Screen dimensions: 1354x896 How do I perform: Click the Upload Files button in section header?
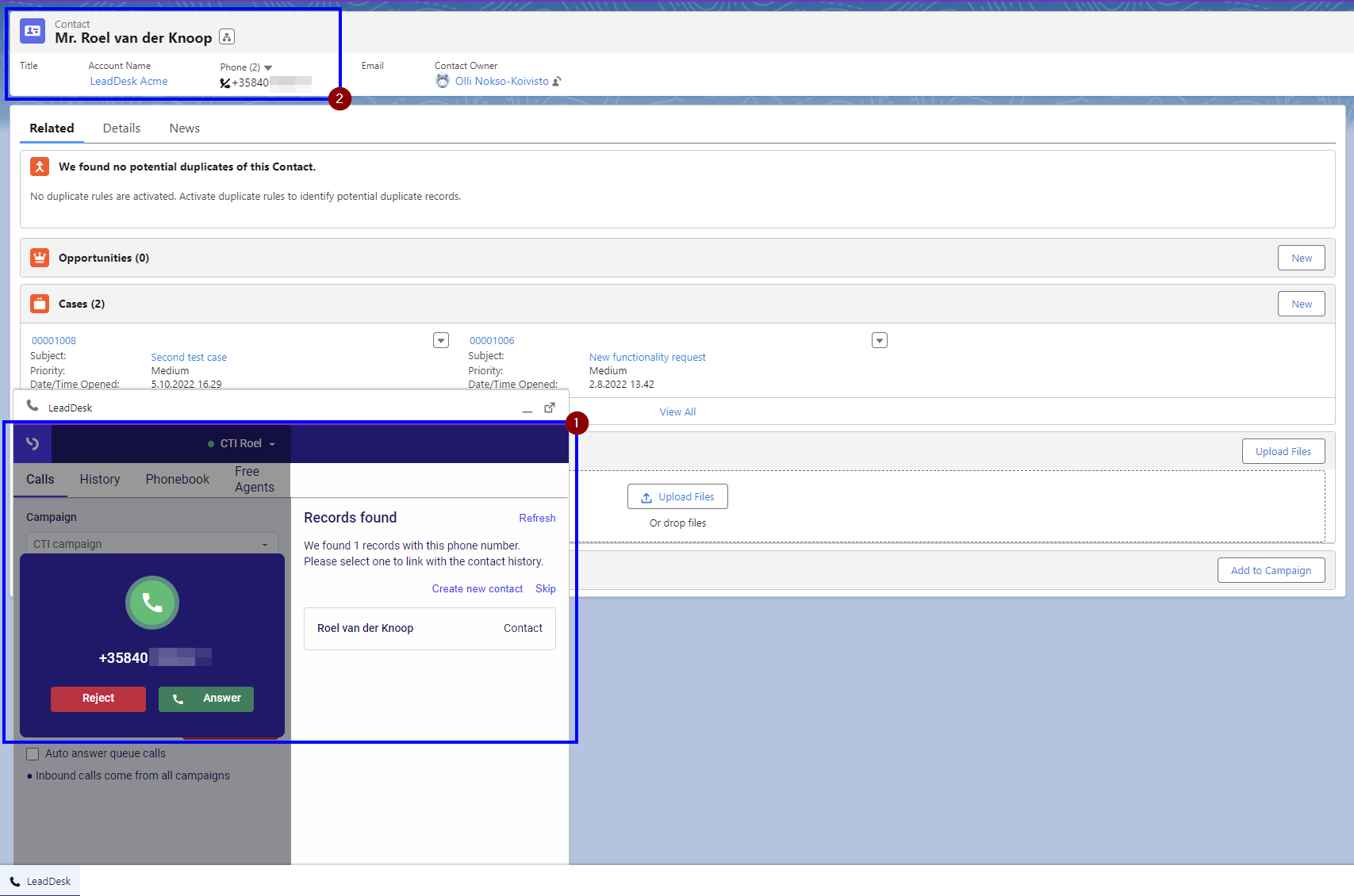coord(1283,451)
